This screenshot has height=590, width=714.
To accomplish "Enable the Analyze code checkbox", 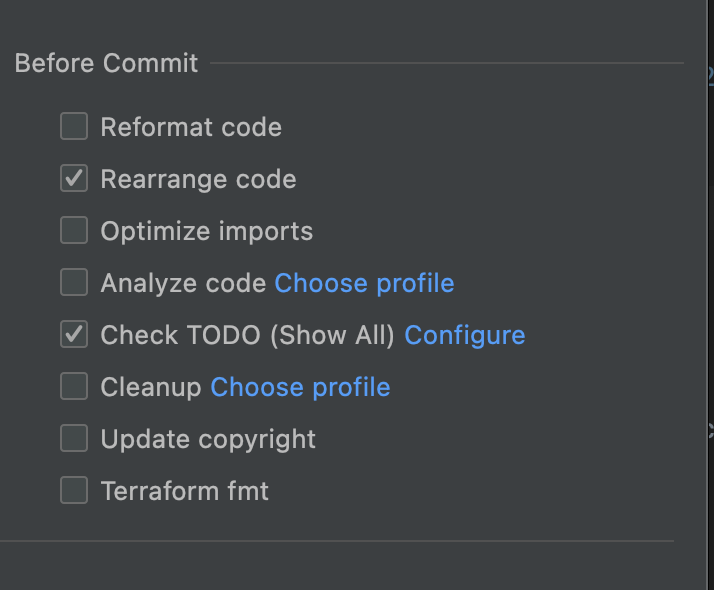I will pos(74,283).
